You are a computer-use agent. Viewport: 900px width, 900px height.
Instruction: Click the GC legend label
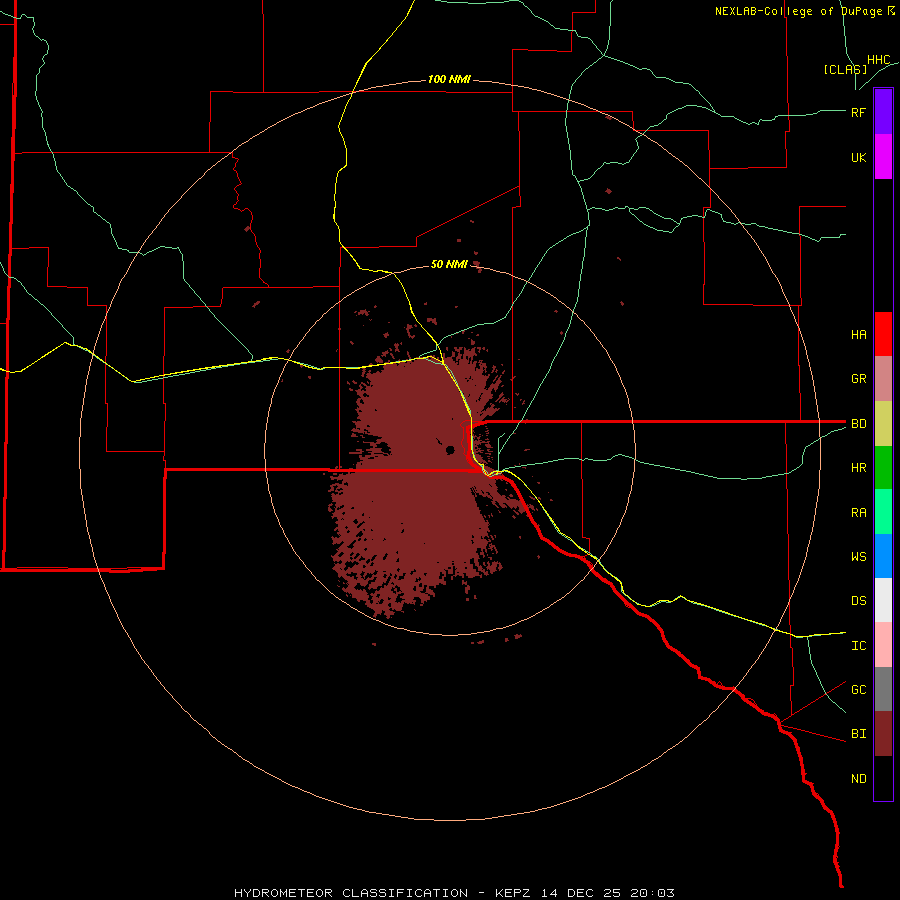(858, 690)
